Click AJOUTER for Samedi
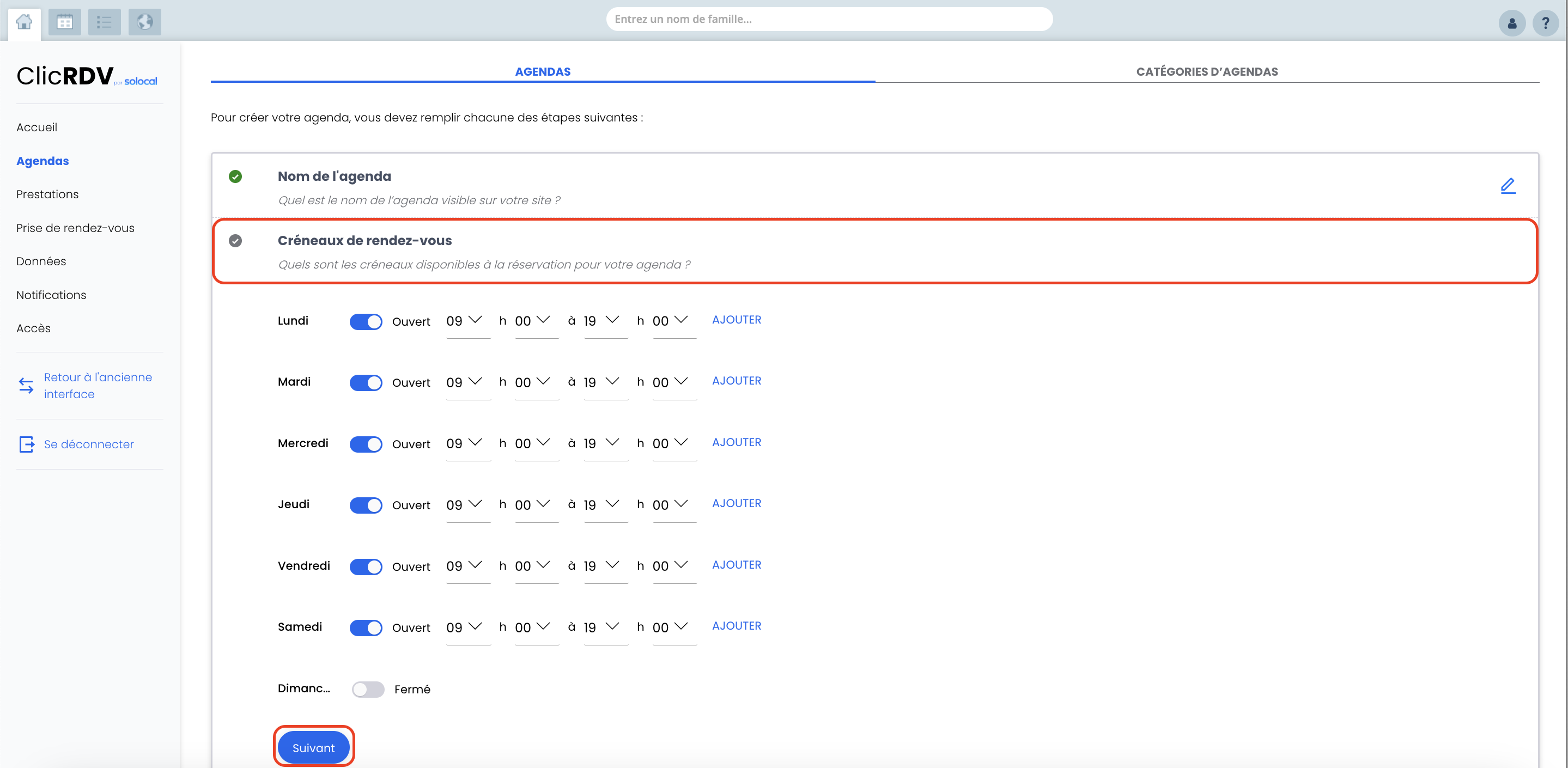1568x768 pixels. [x=737, y=626]
